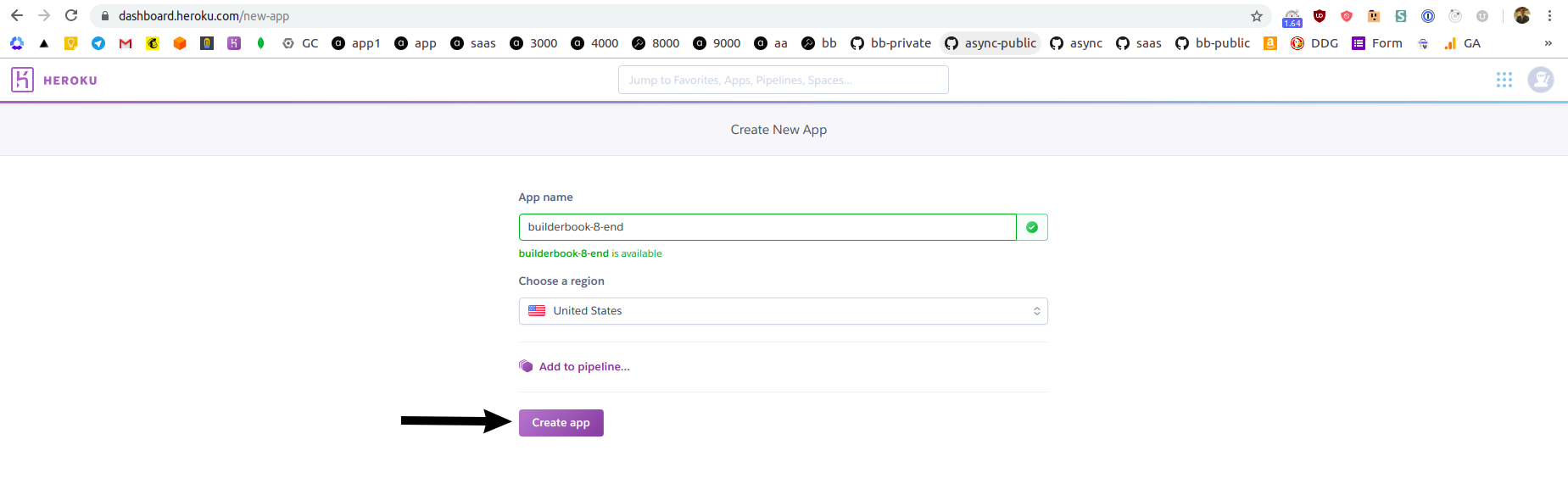Bookmark this page with the star icon
The height and width of the screenshot is (495, 1568).
click(x=1257, y=16)
